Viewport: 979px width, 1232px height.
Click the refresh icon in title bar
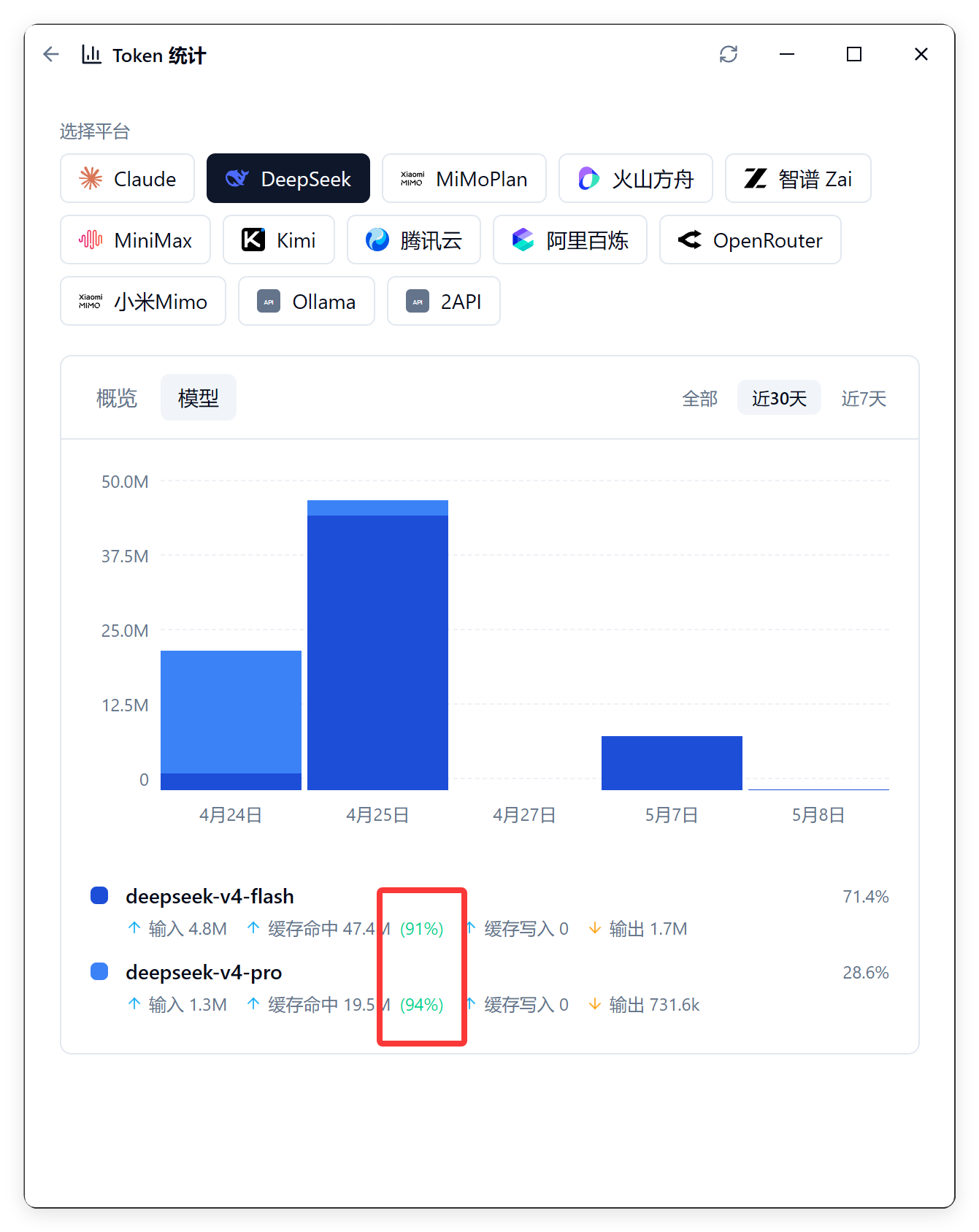tap(728, 54)
